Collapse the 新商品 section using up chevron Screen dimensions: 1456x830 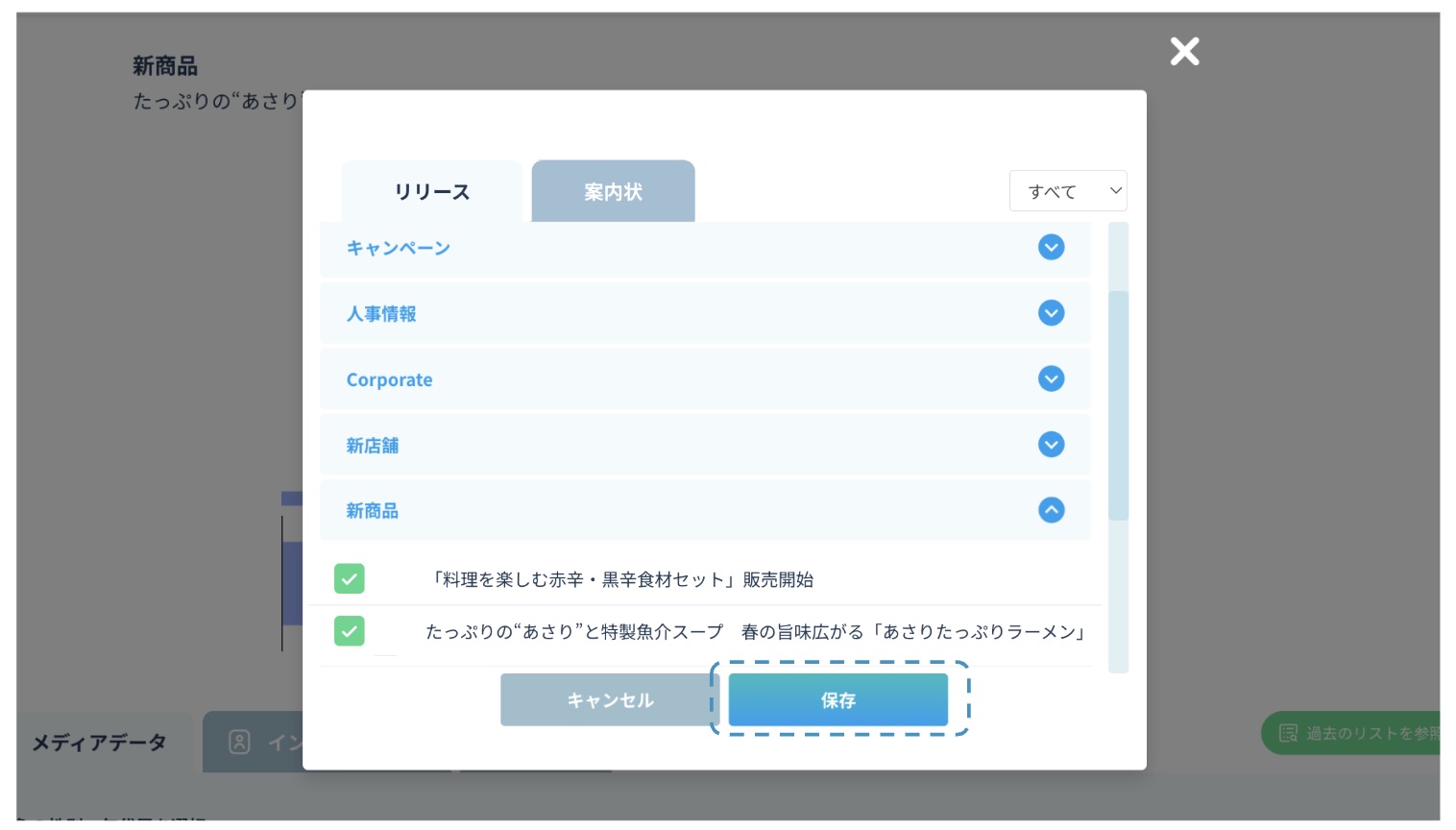[1051, 510]
